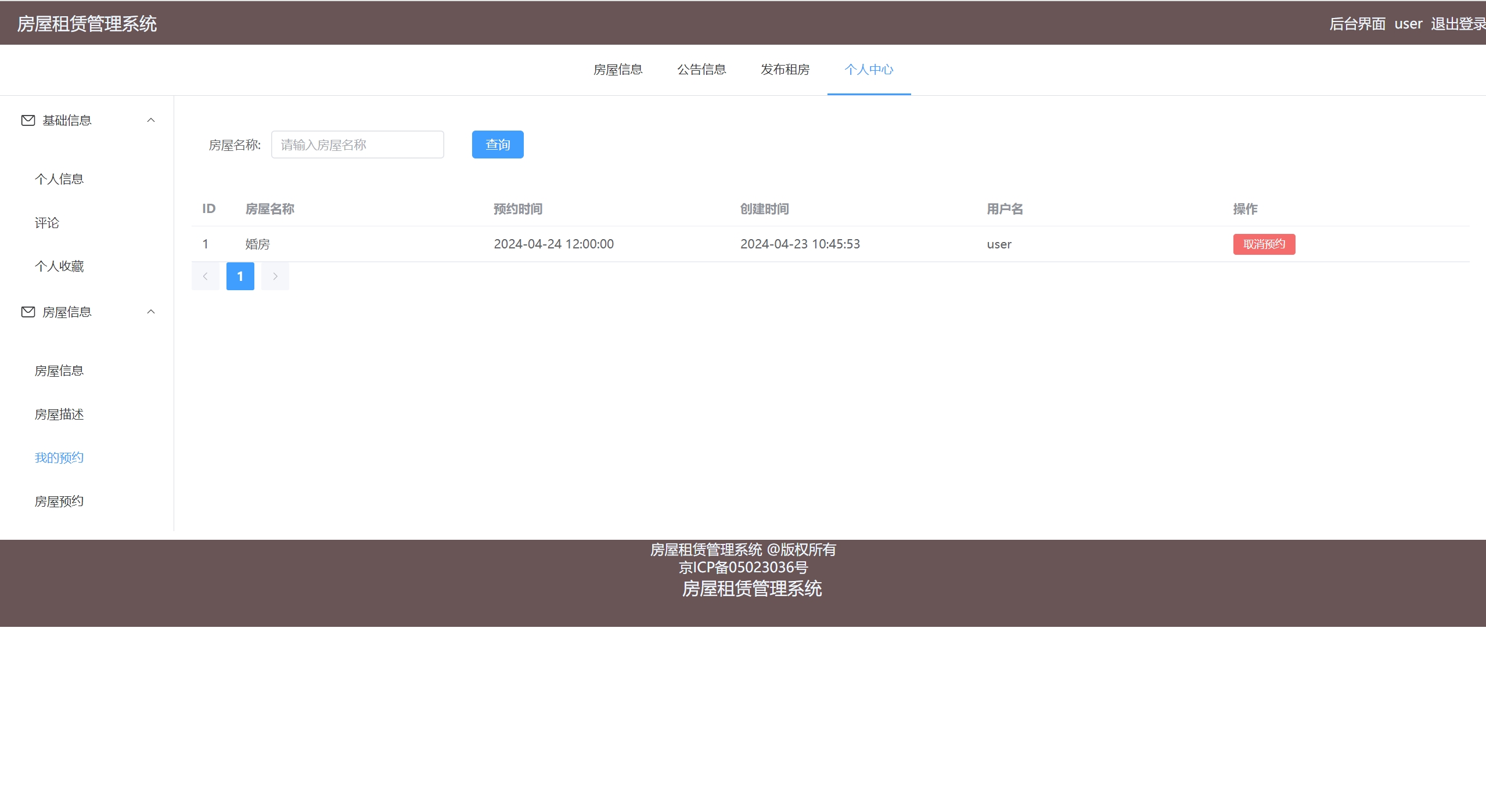Screen dimensions: 1486x812
Task: Open 个人信息 in the sidebar
Action: pyautogui.click(x=59, y=179)
